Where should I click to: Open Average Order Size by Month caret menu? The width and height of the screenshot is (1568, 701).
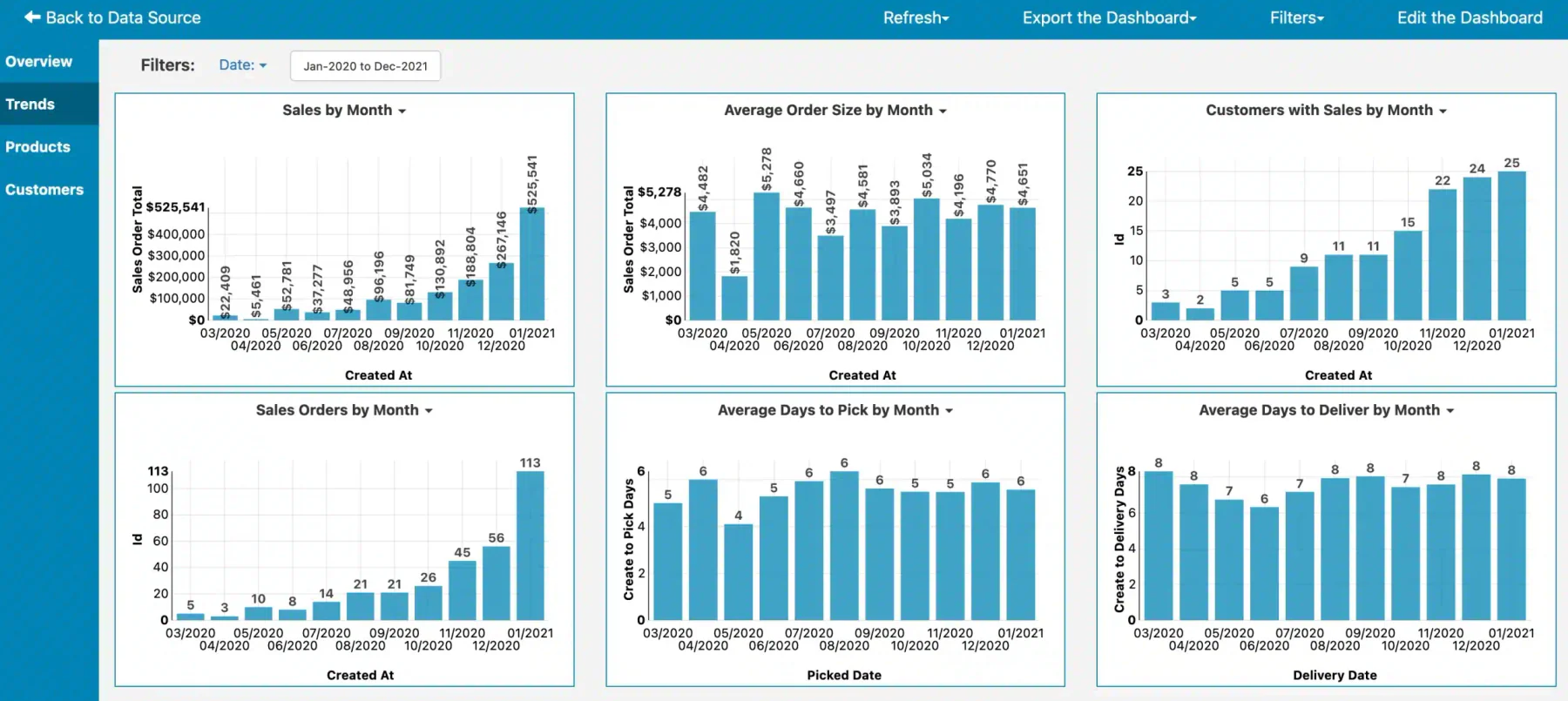(x=943, y=111)
